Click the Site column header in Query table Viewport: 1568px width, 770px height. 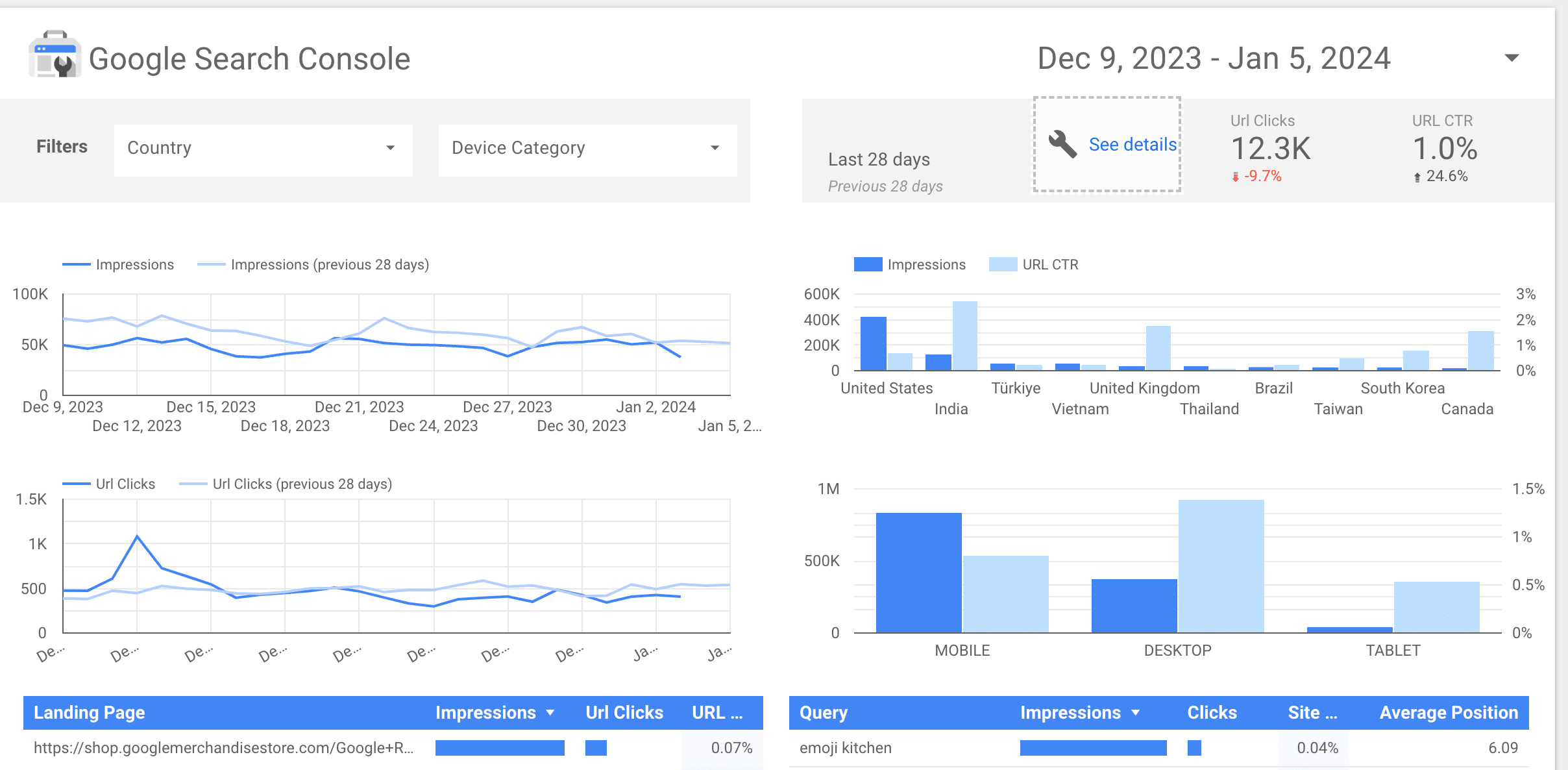(1312, 713)
